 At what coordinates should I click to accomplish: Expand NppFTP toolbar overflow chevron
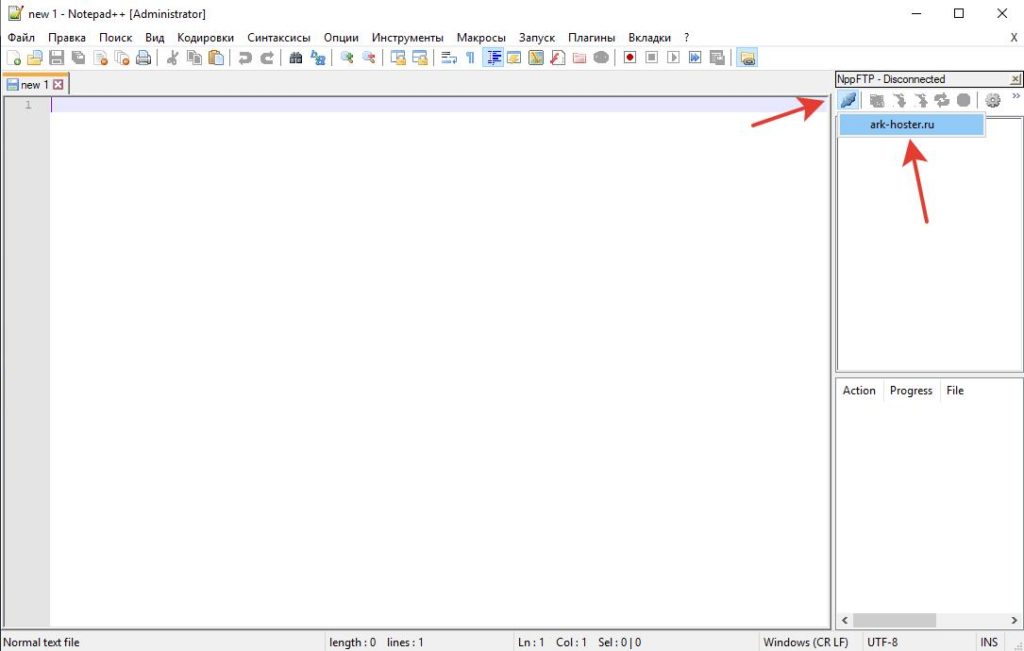coord(1016,96)
